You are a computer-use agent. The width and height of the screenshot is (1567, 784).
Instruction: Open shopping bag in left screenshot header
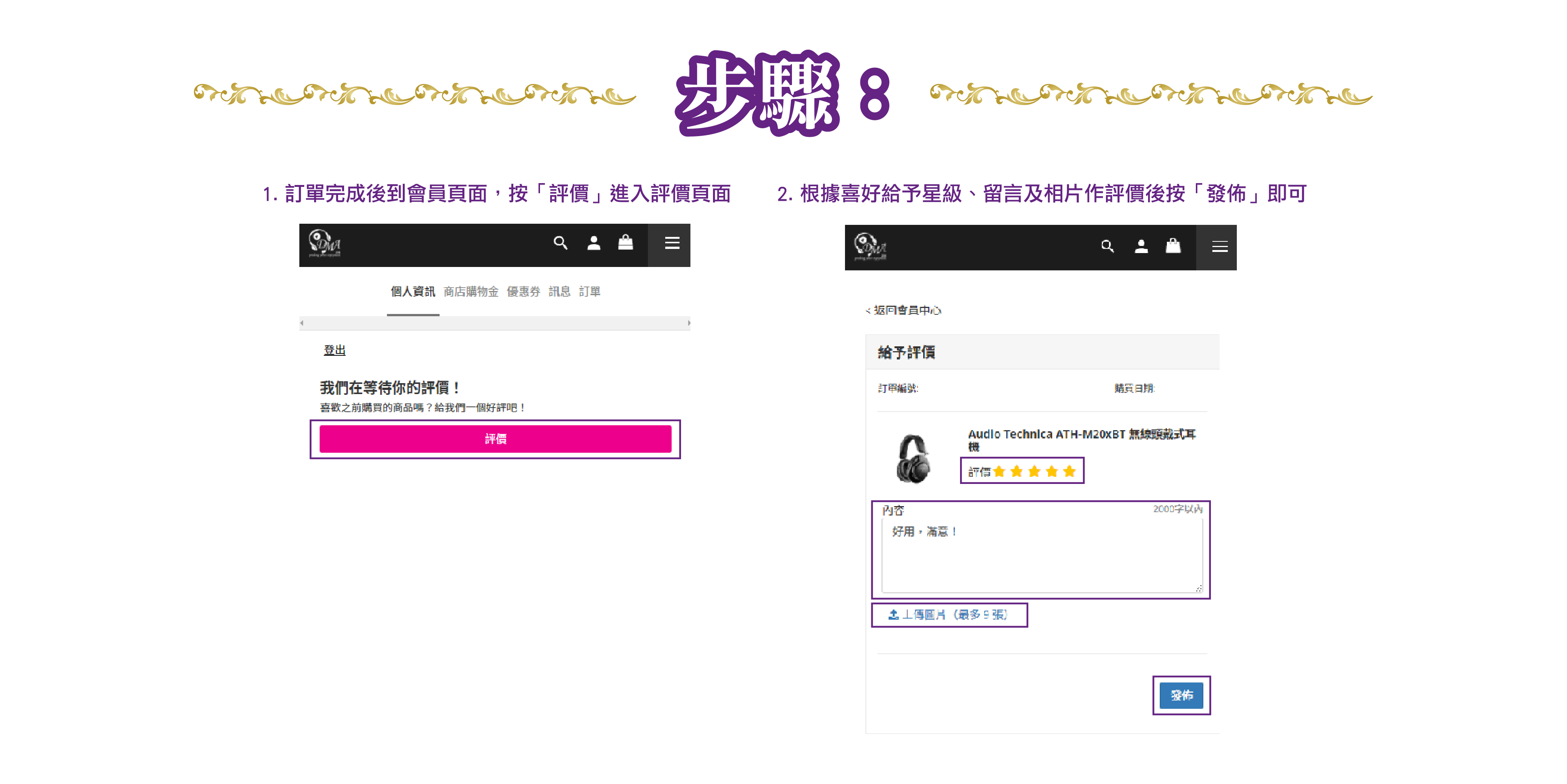tap(625, 243)
